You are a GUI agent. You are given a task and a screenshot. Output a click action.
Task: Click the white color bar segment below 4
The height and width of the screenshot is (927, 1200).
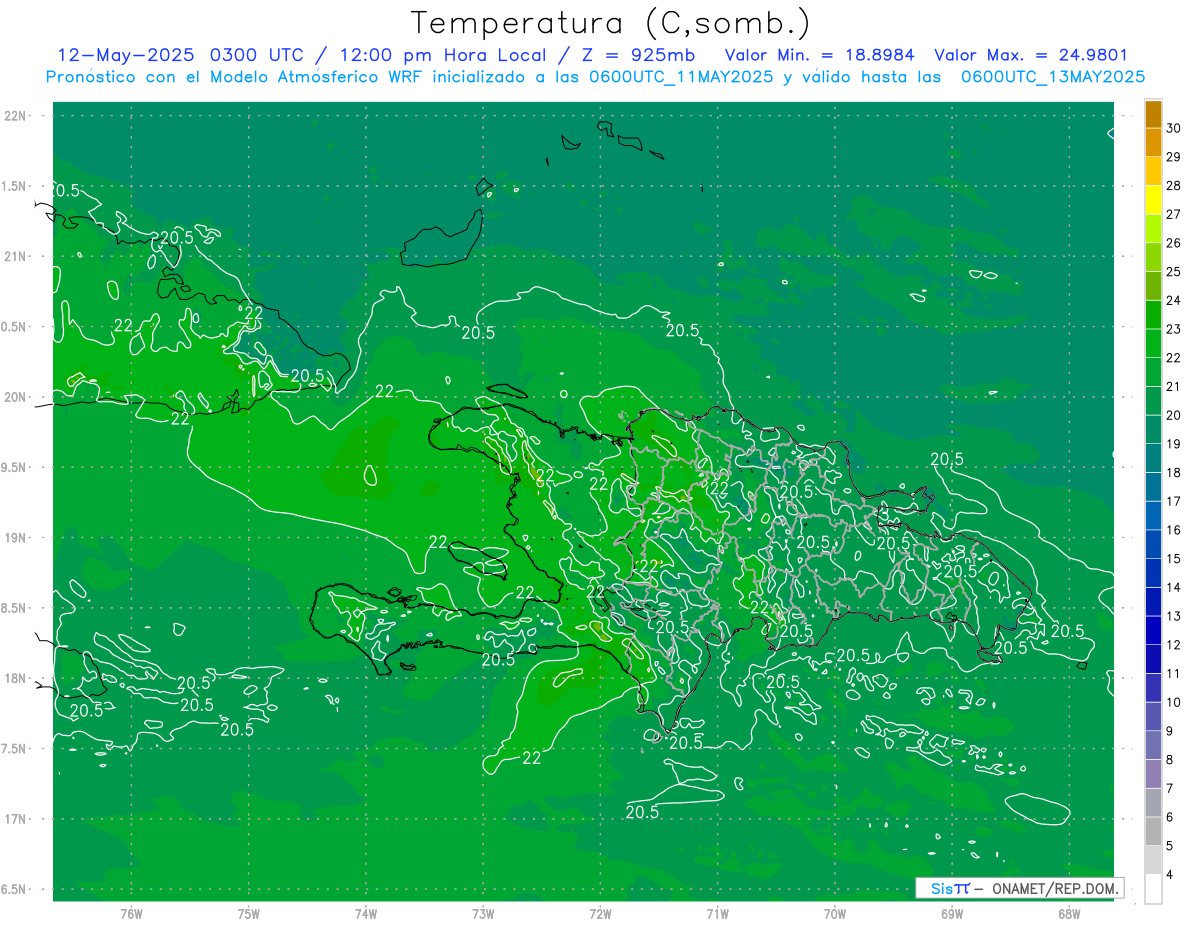tap(1153, 889)
